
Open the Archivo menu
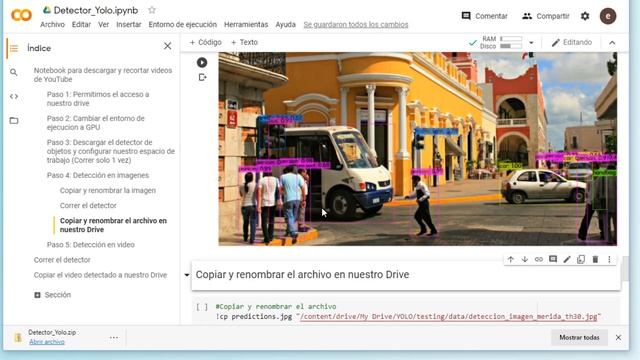52,24
